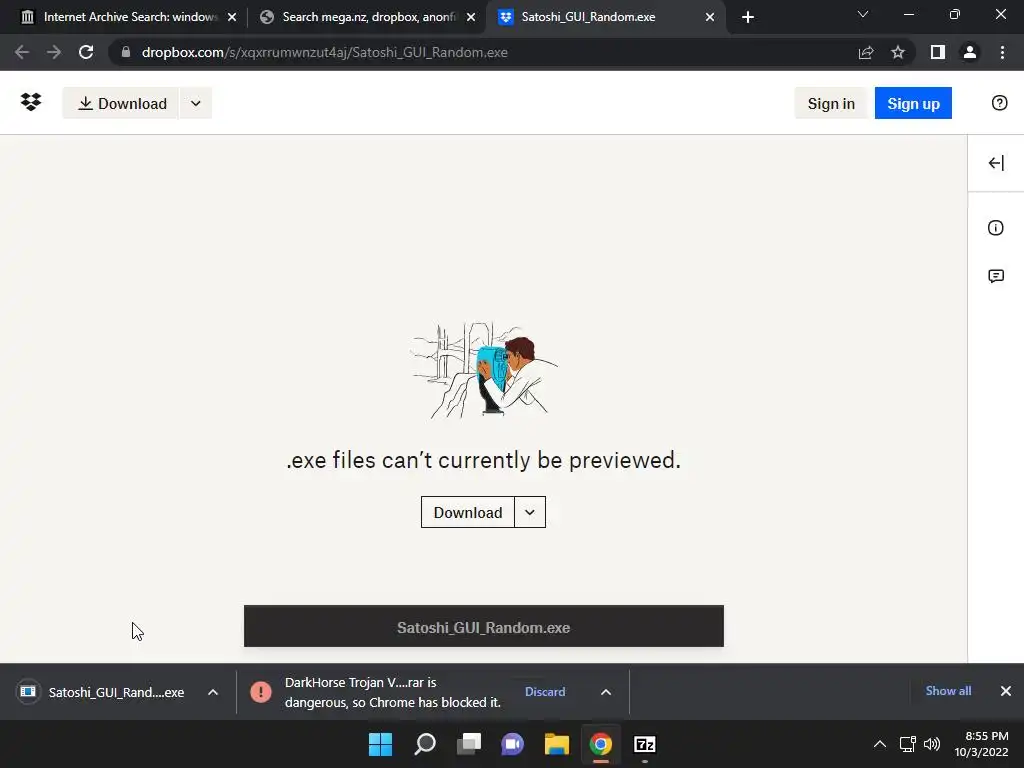1024x768 pixels.
Task: Open the file info icon in sidebar
Action: 995,228
